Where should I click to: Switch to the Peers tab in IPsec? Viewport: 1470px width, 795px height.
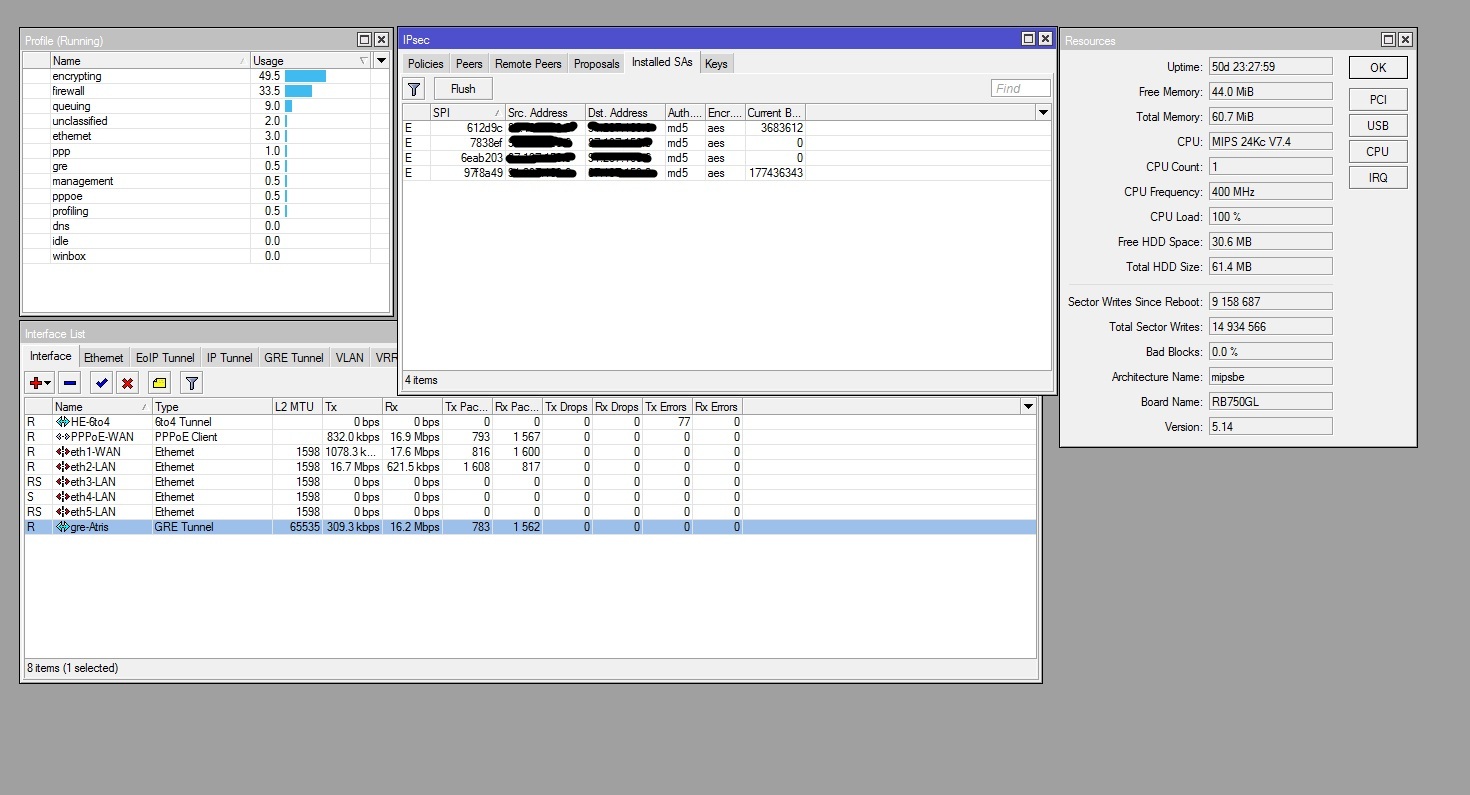(469, 63)
